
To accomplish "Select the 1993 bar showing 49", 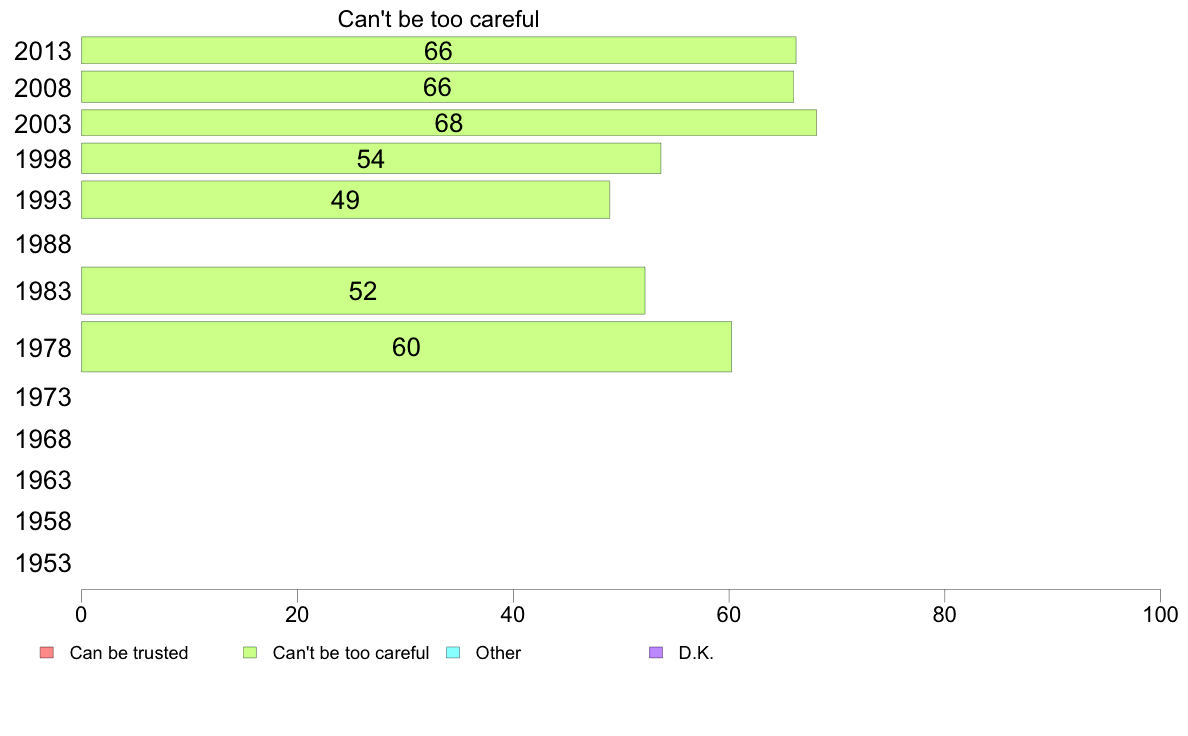I will (x=345, y=199).
